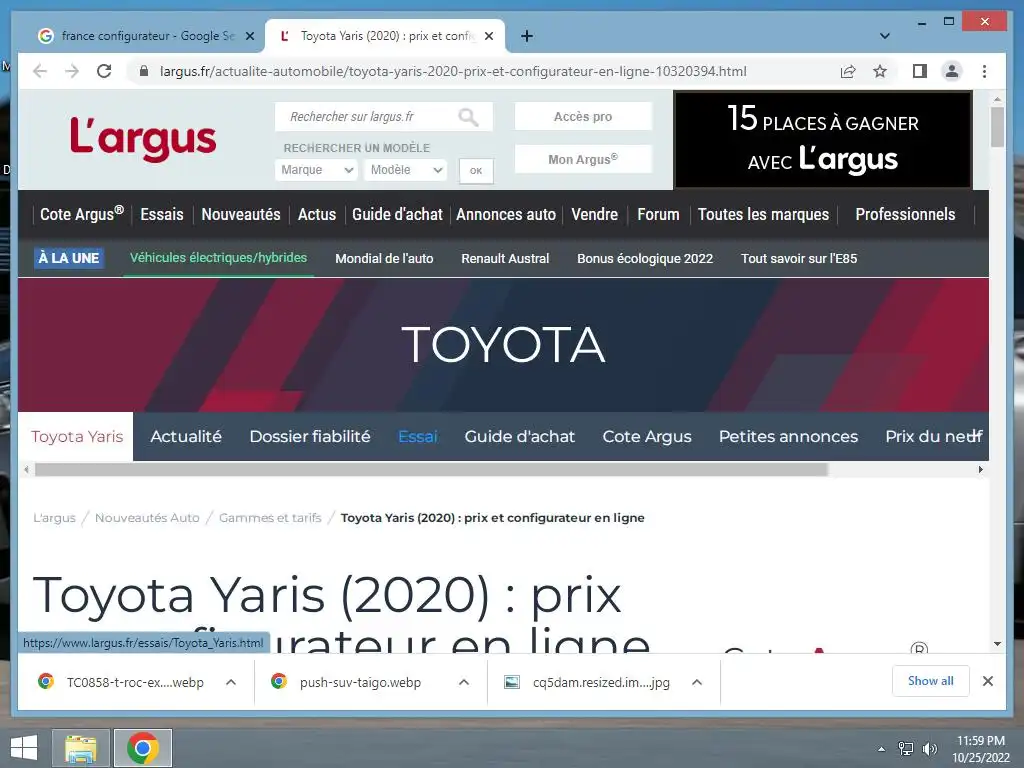Open the side panel icon
1024x768 pixels.
(920, 71)
